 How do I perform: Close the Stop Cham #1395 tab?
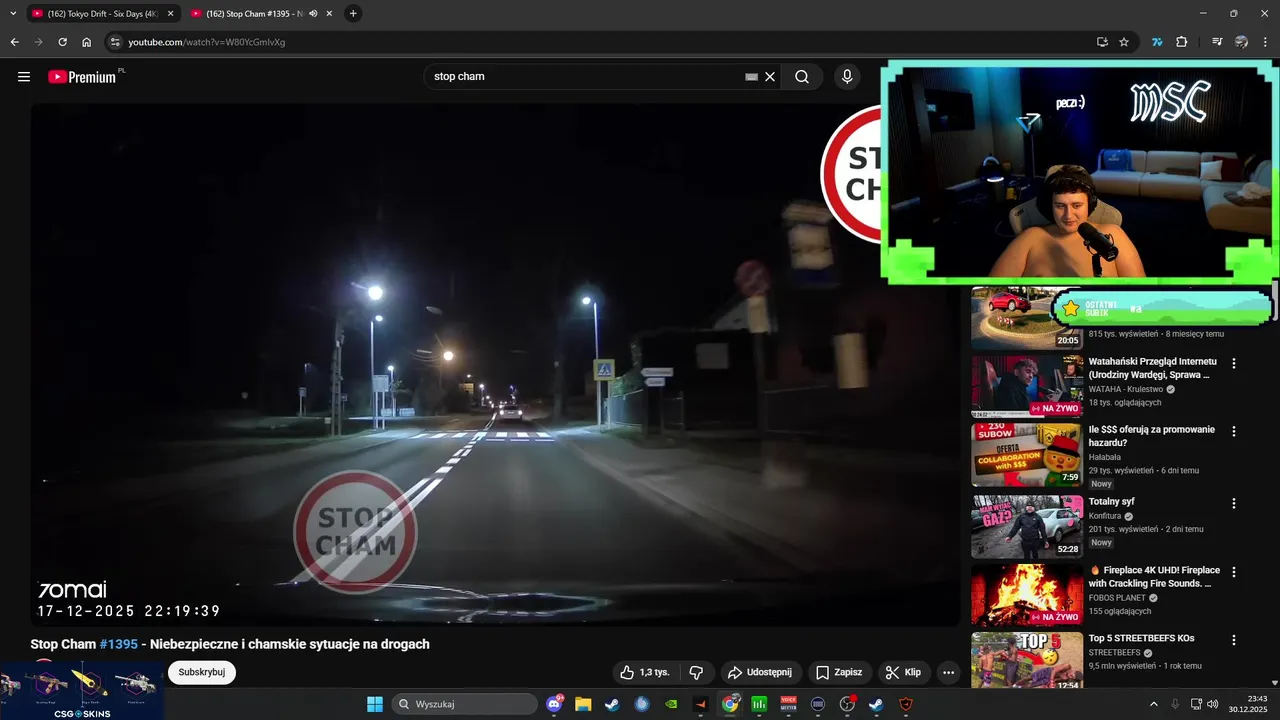(x=329, y=14)
